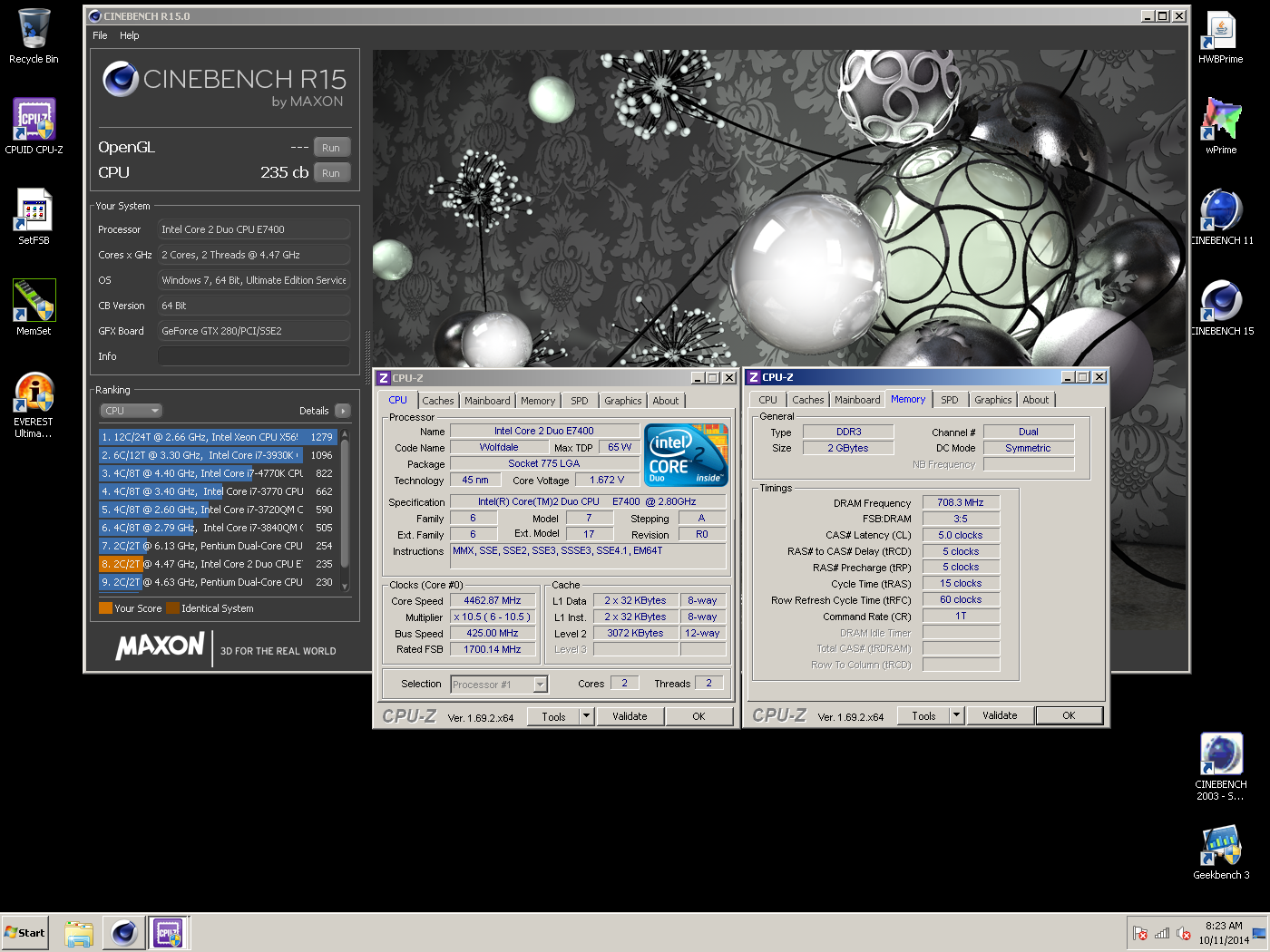Click the DRAM Frequency value 708.3 MHz
Image resolution: width=1270 pixels, height=952 pixels.
pyautogui.click(x=961, y=502)
